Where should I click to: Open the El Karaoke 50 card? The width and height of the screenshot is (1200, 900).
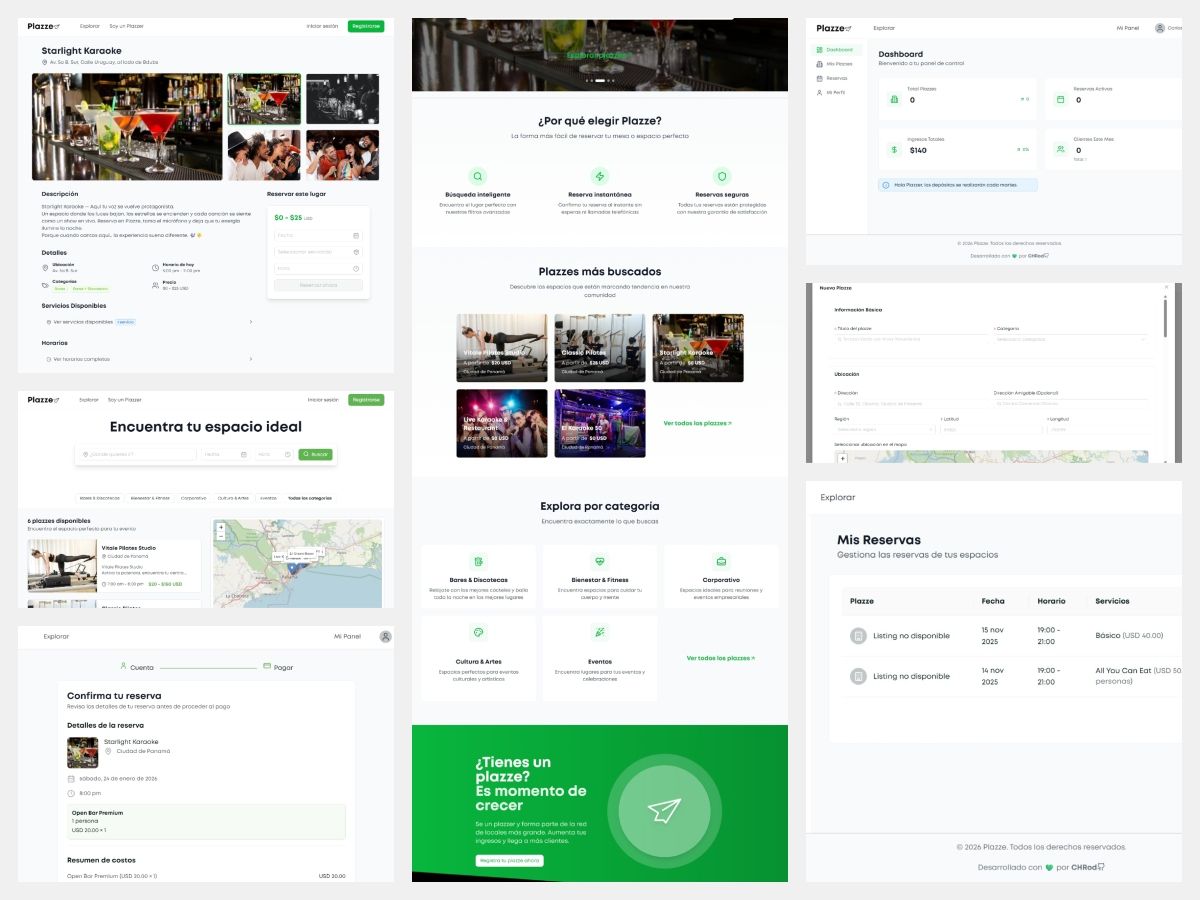[x=599, y=423]
